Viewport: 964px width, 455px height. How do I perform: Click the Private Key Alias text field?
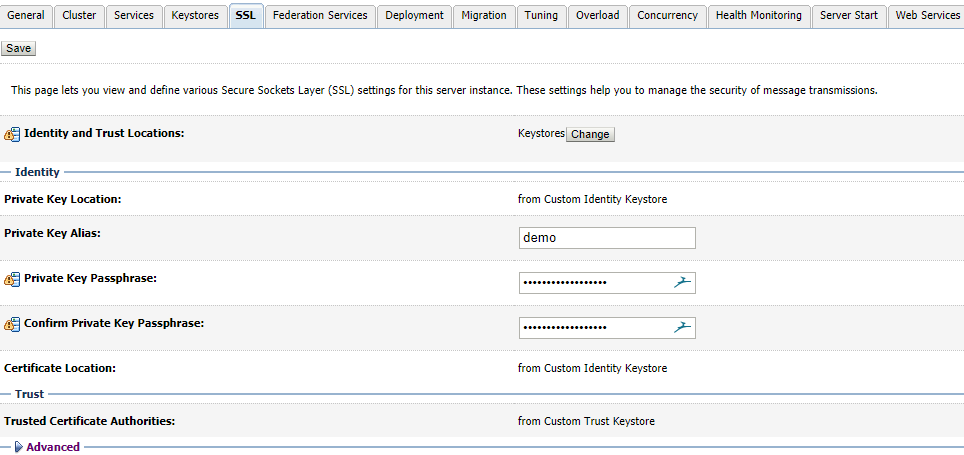tap(606, 238)
